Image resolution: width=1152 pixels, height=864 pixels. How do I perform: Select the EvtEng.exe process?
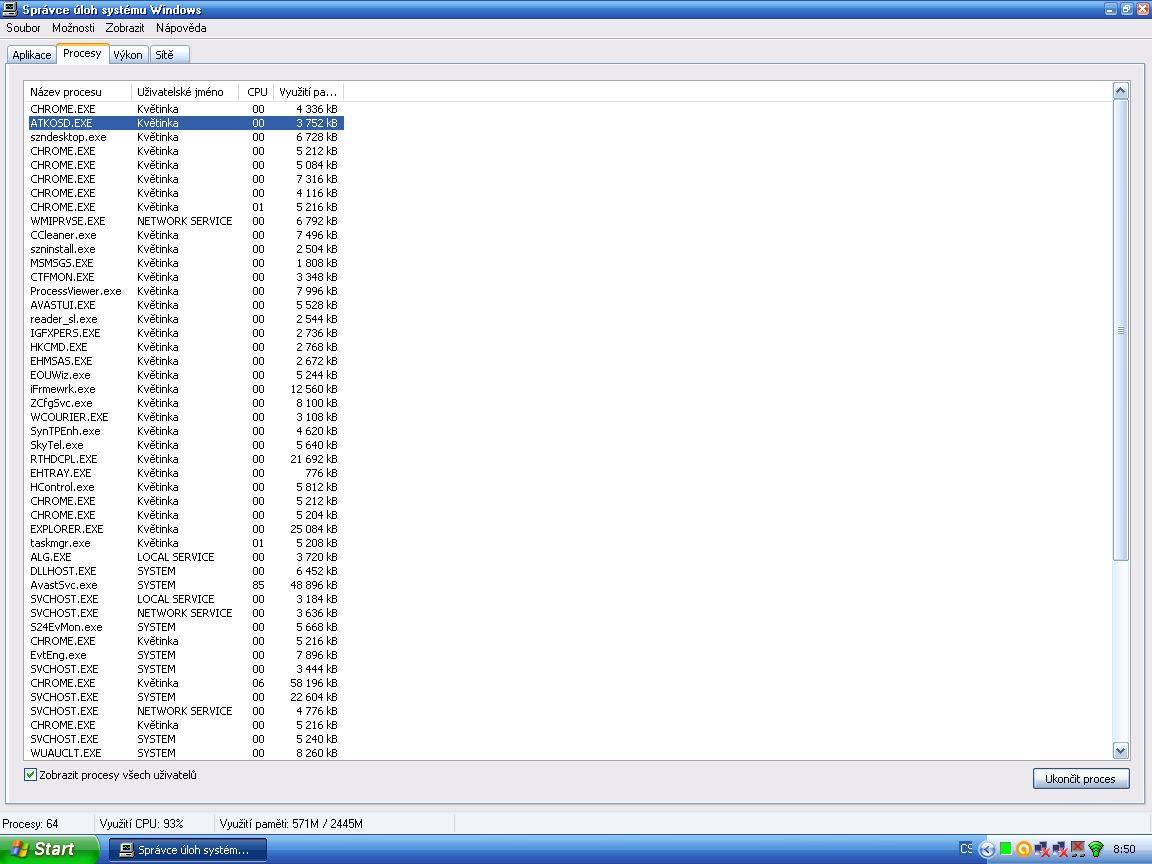[x=186, y=655]
